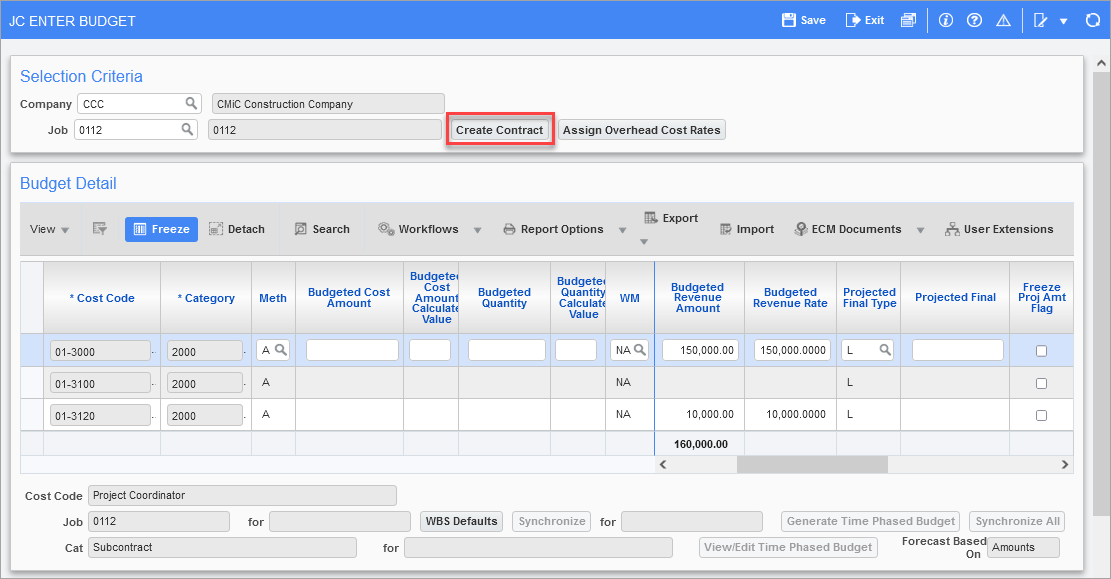Open Job lookup magnifier icon

[187, 130]
